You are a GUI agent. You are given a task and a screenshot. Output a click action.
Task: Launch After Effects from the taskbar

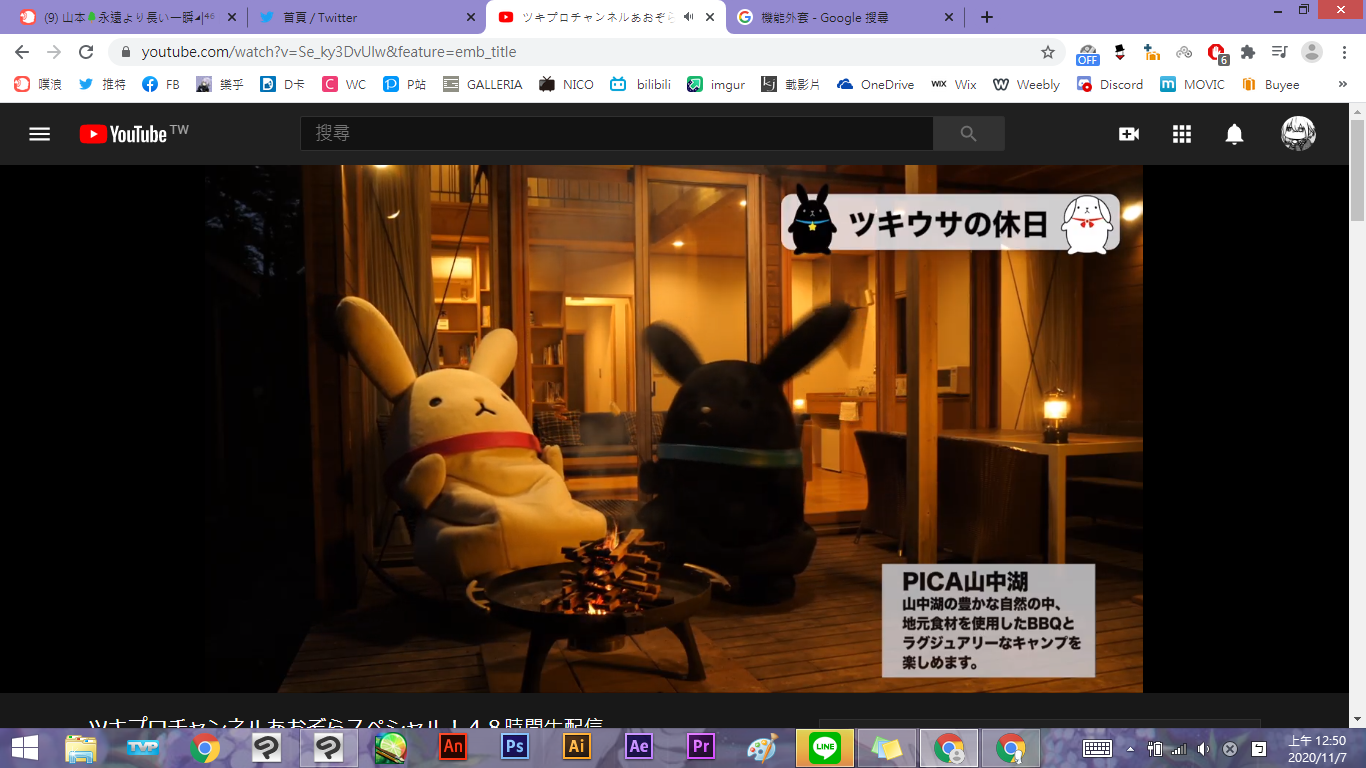click(639, 748)
